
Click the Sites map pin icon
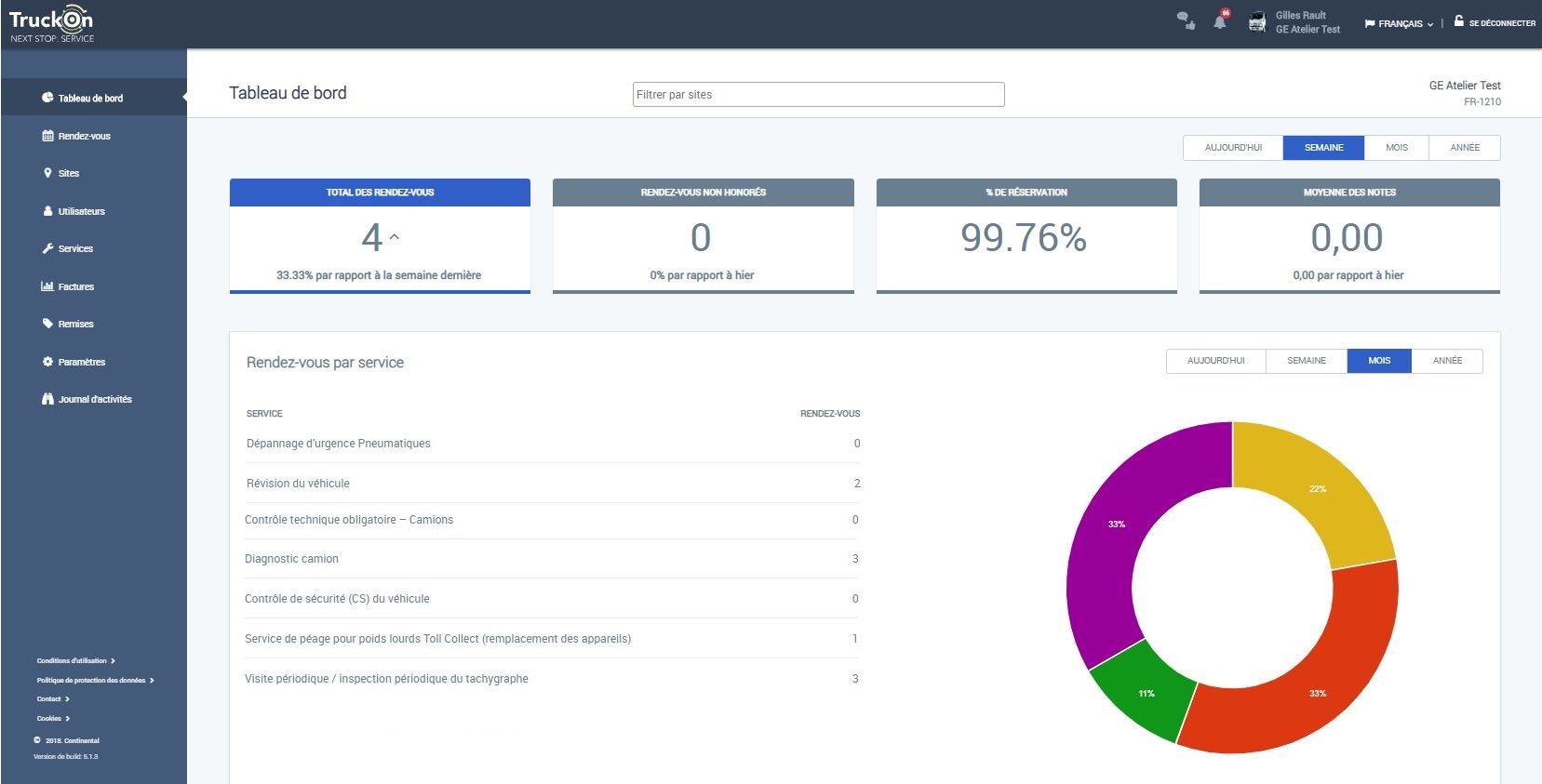(47, 173)
